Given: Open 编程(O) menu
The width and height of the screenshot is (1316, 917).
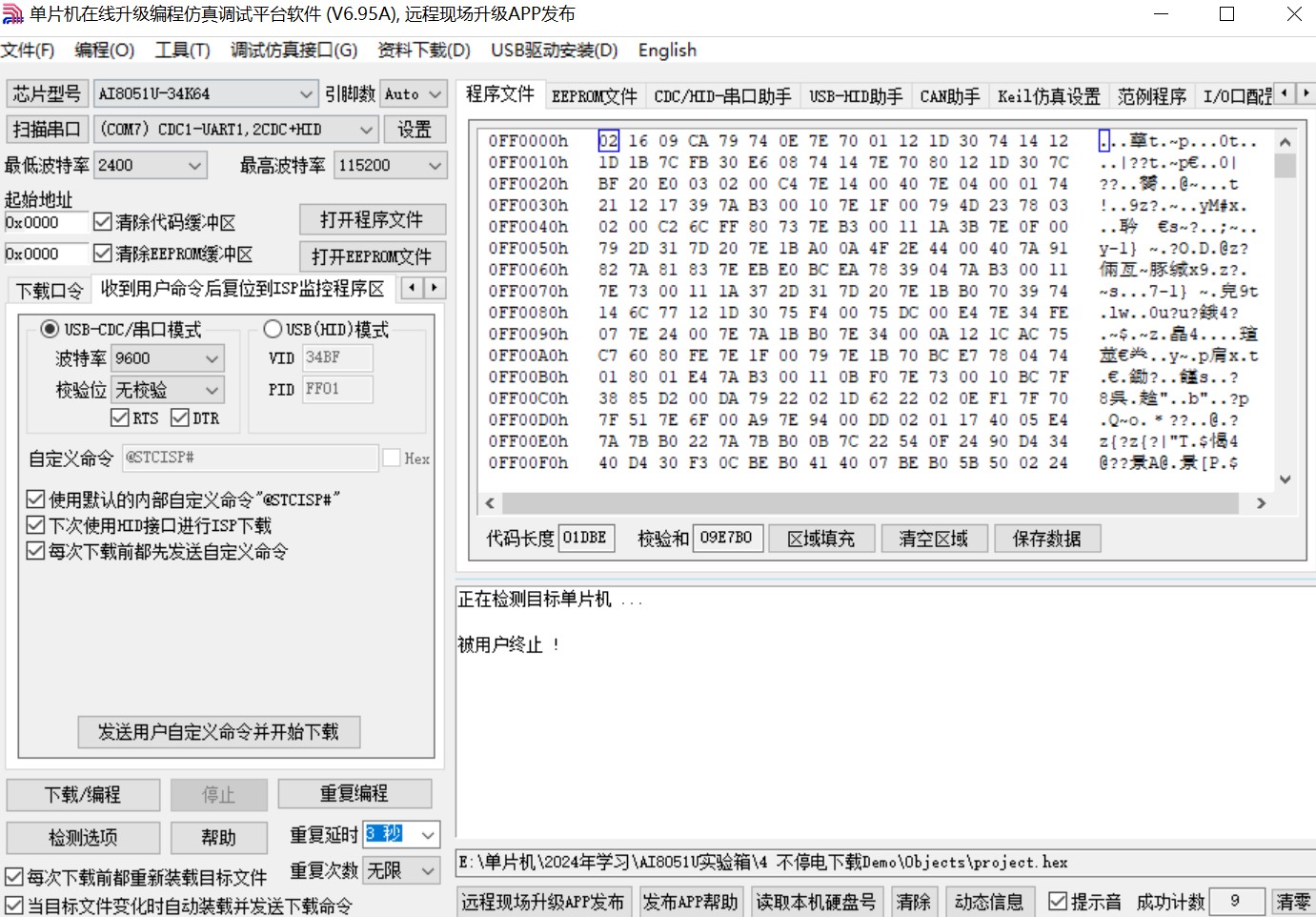Looking at the screenshot, I should (104, 51).
